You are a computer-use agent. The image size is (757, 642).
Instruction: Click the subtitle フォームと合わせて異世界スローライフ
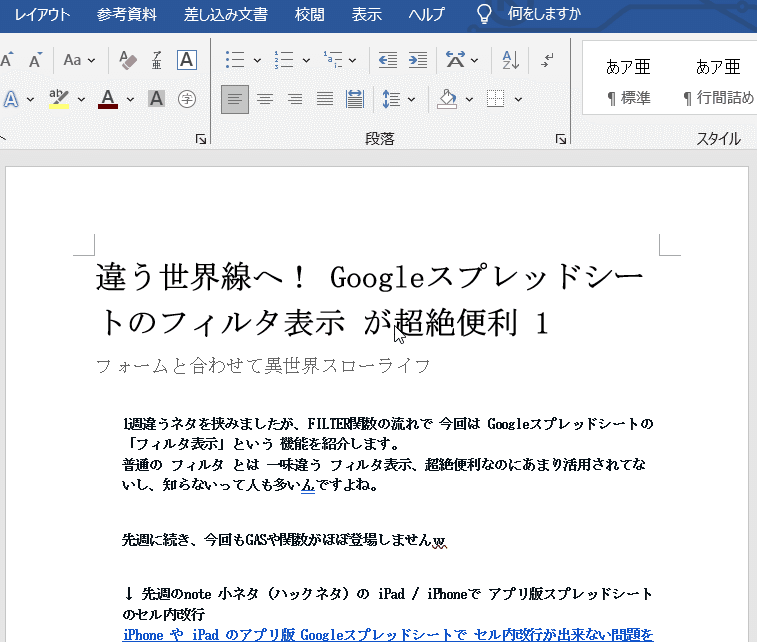[x=263, y=366]
